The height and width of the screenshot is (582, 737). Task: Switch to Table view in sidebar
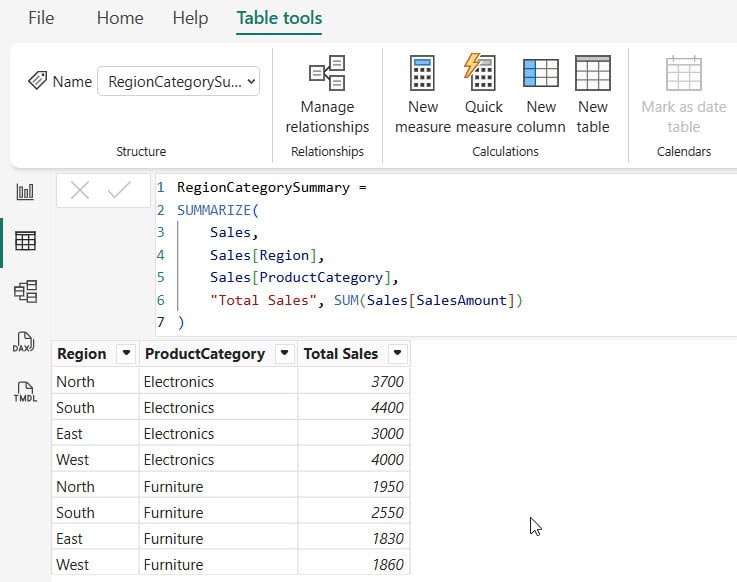(x=25, y=241)
